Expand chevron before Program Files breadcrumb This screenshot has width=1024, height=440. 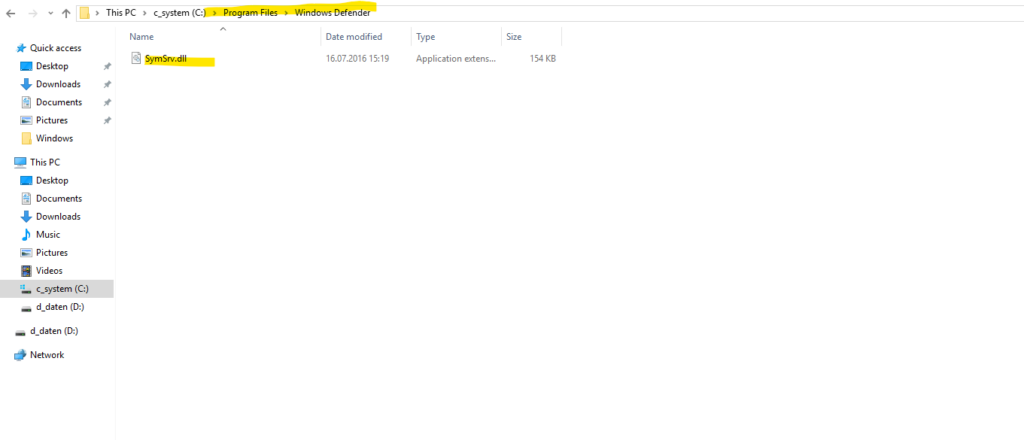(215, 13)
